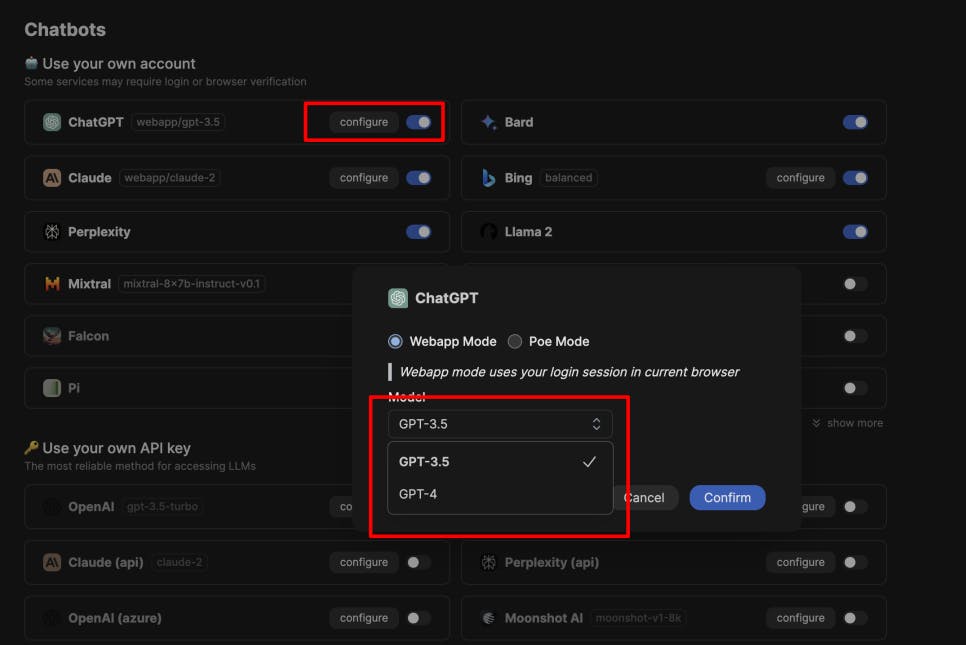Click the Claude logo in the webapp/claude-2 row
The height and width of the screenshot is (645, 966).
point(52,178)
